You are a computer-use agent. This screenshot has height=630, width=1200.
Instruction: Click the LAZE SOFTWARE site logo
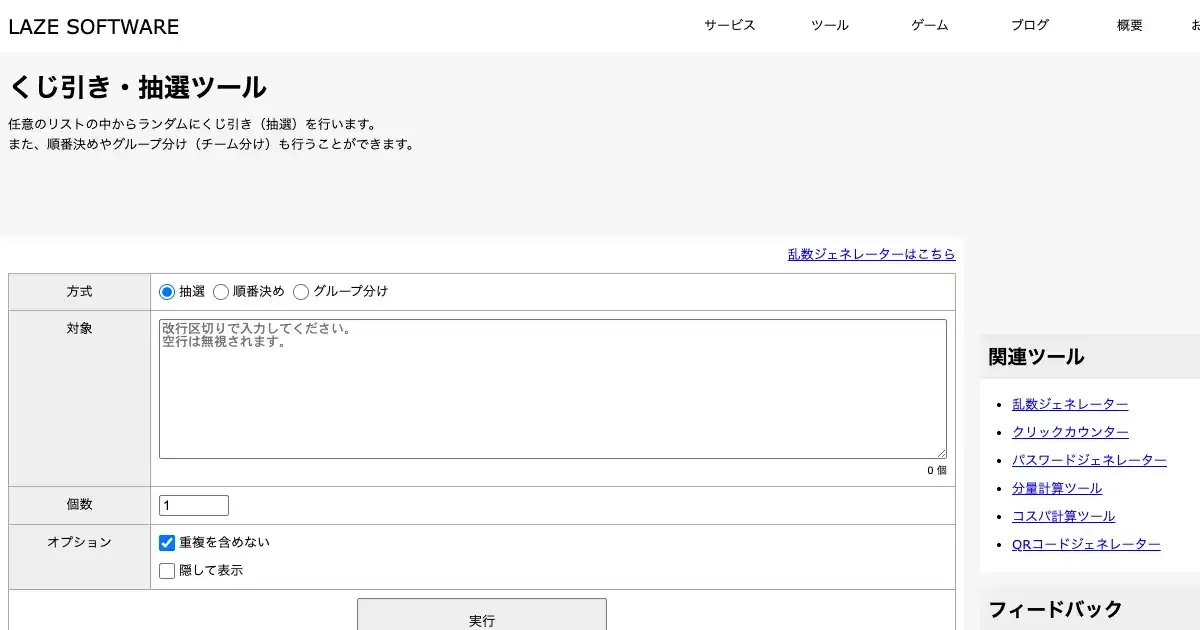(94, 27)
